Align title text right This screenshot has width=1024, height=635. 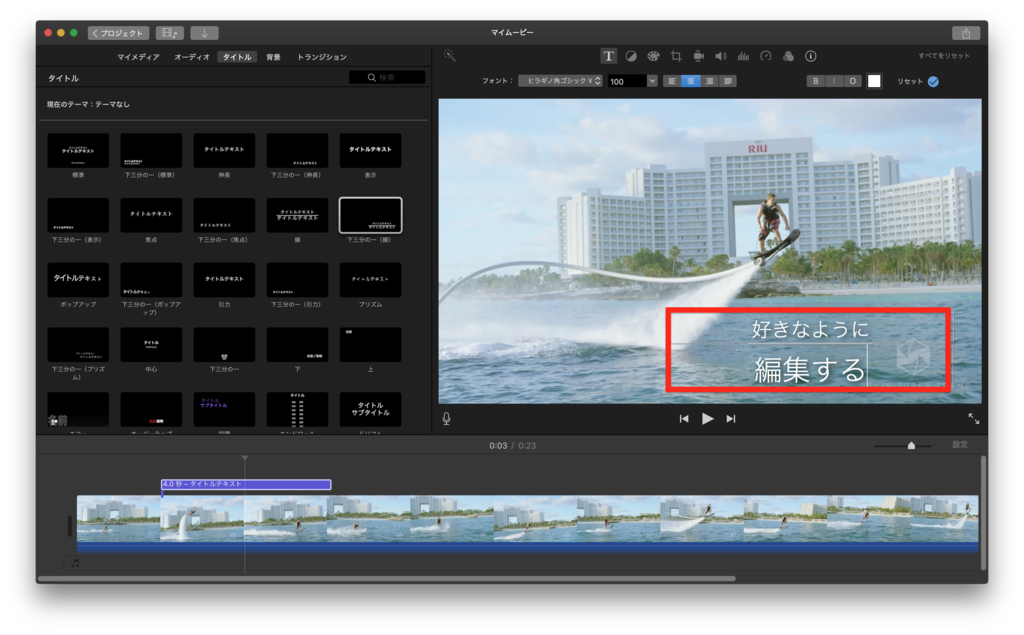point(709,81)
